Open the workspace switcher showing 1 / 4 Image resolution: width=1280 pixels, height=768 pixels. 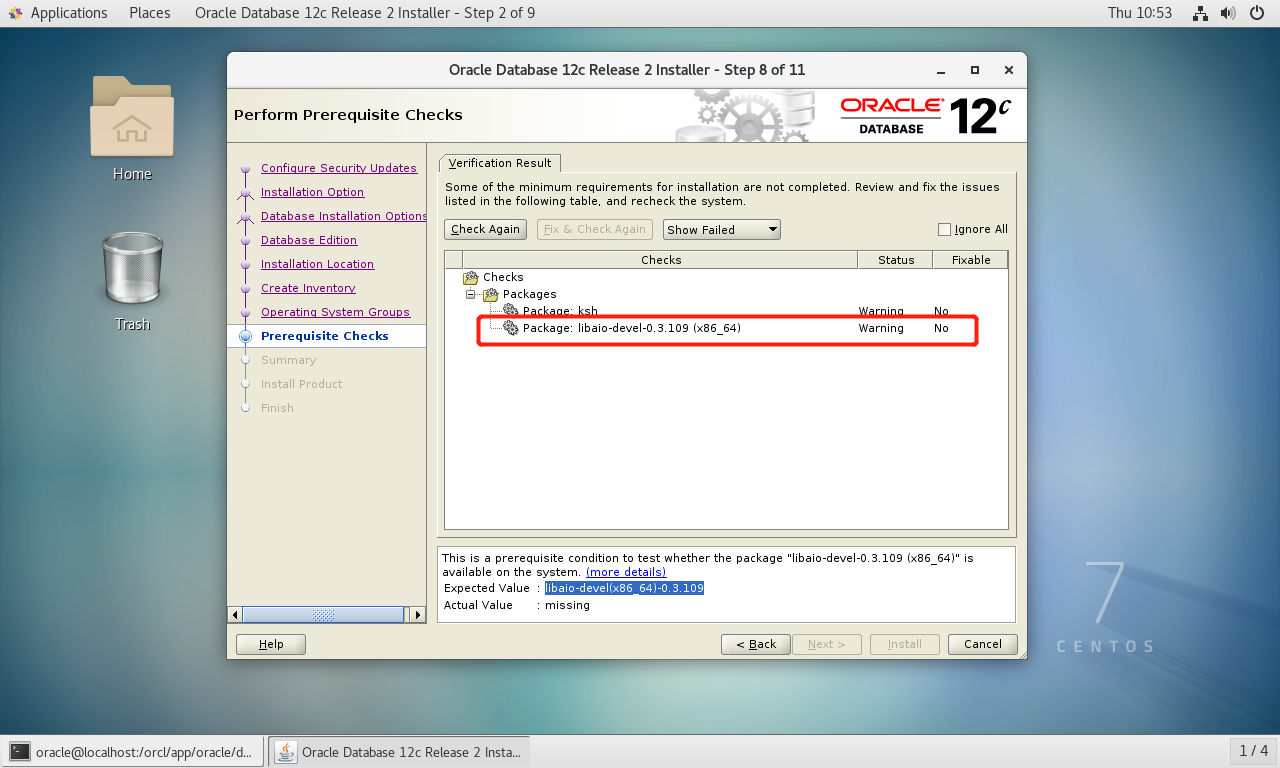pos(1254,751)
